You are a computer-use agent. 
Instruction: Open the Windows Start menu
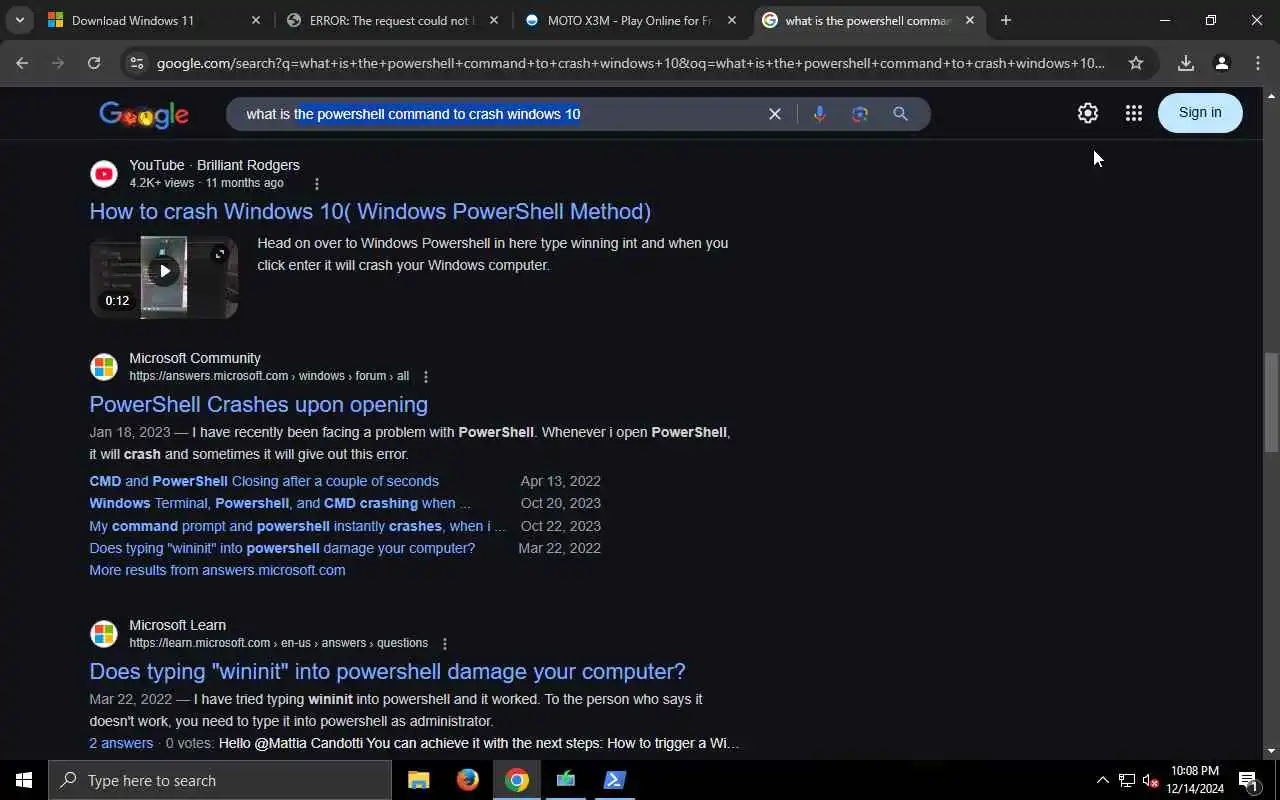(x=24, y=780)
